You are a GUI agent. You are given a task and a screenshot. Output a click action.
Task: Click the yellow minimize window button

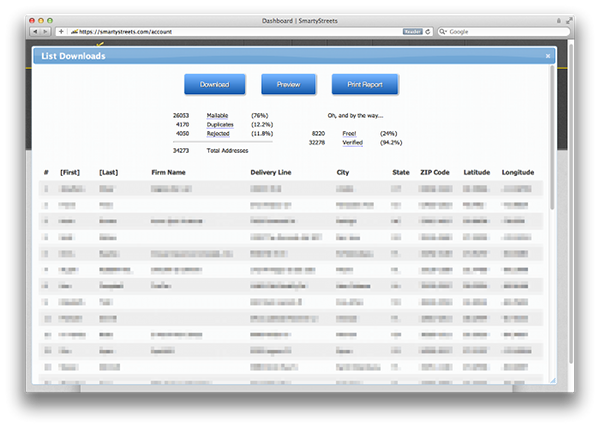click(41, 21)
